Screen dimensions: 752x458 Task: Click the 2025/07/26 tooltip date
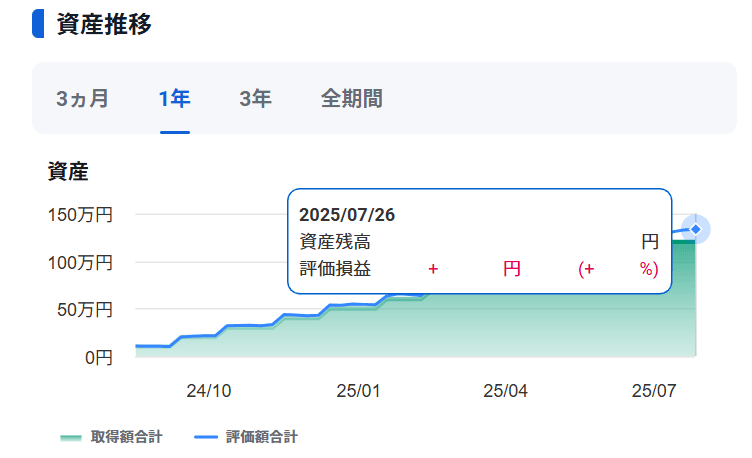coord(347,215)
